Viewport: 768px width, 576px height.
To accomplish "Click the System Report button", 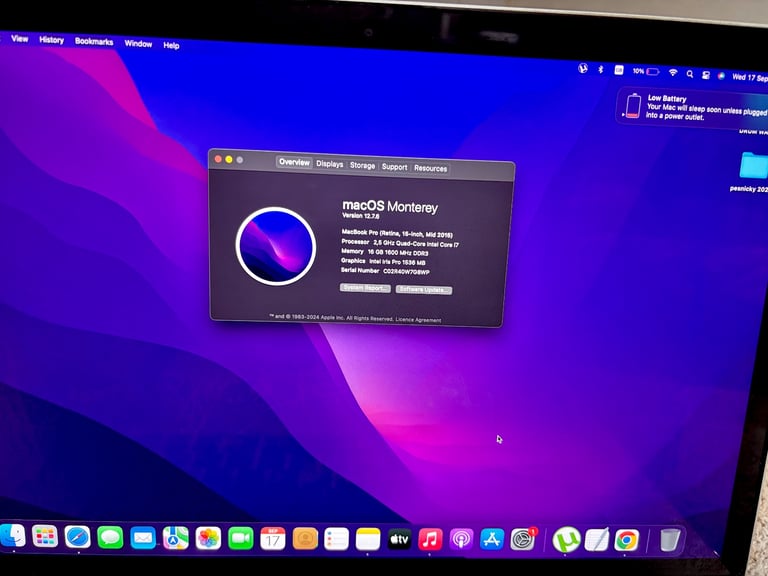I will (365, 288).
